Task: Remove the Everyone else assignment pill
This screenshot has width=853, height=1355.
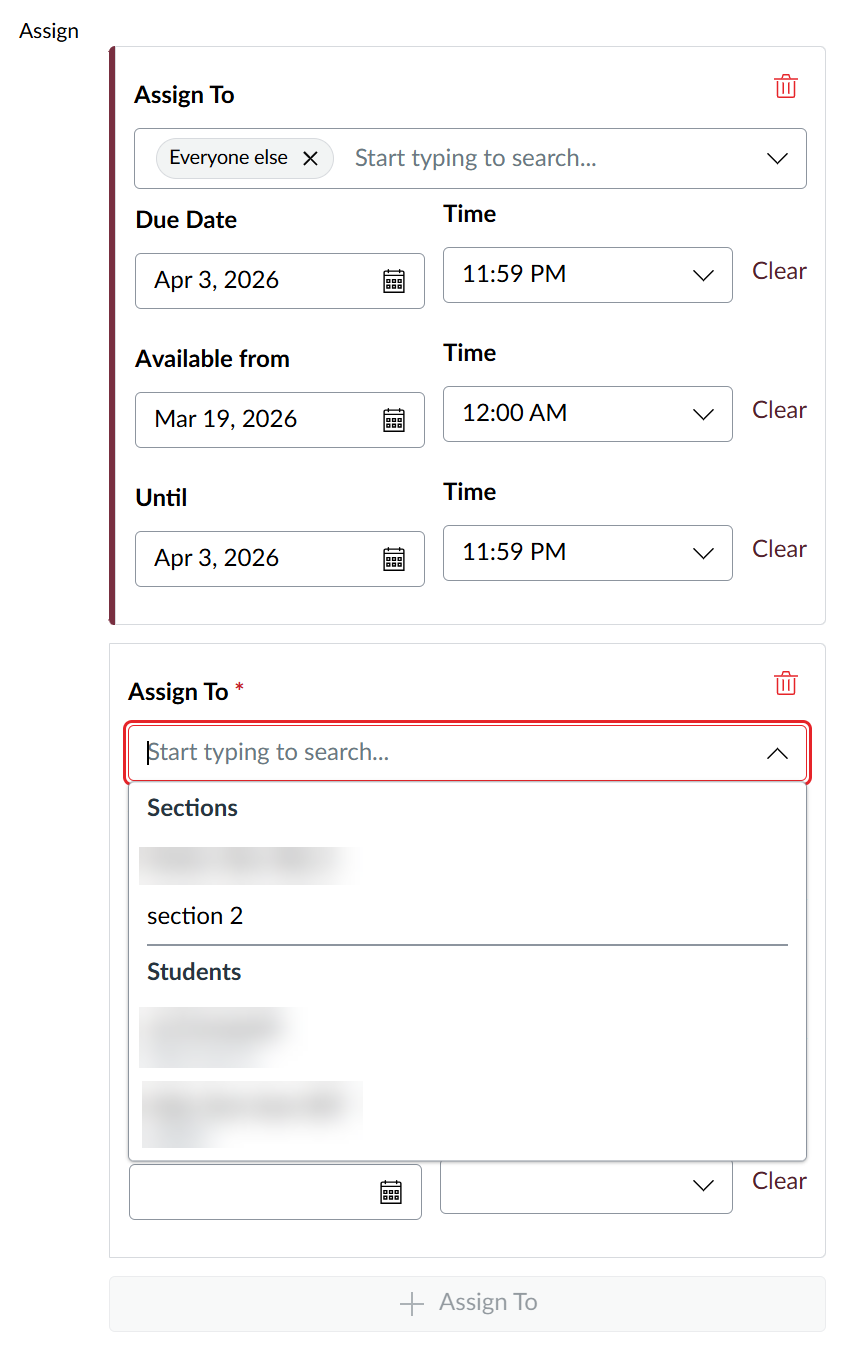Action: tap(310, 158)
